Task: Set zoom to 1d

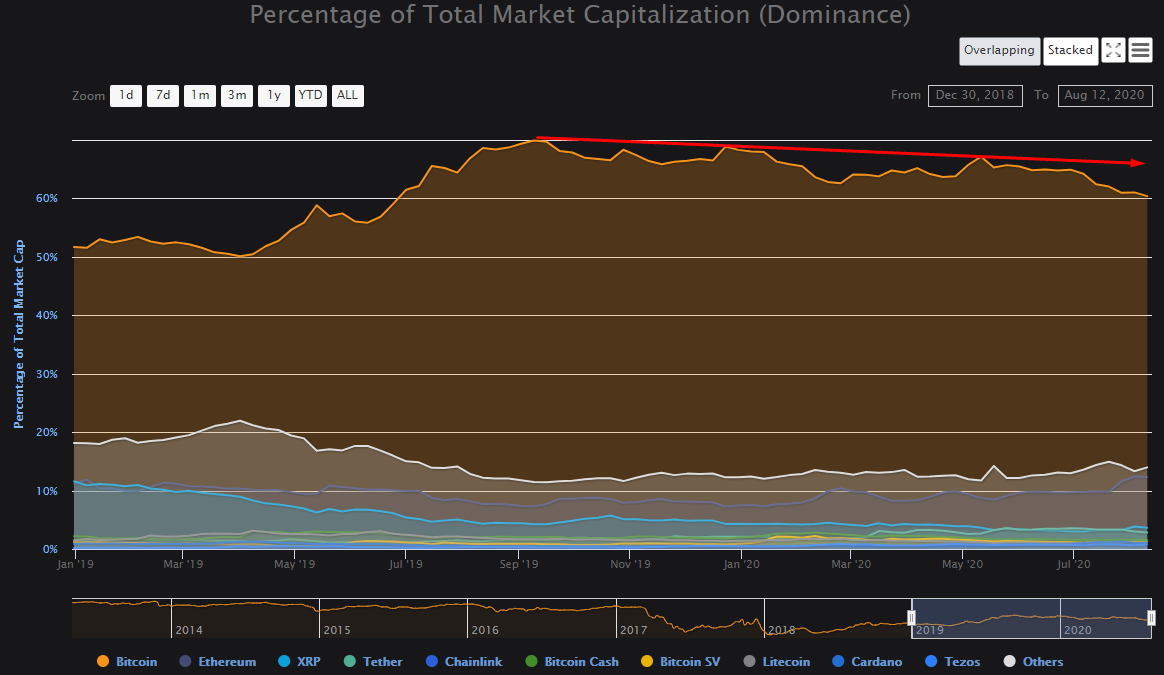Action: pos(126,95)
